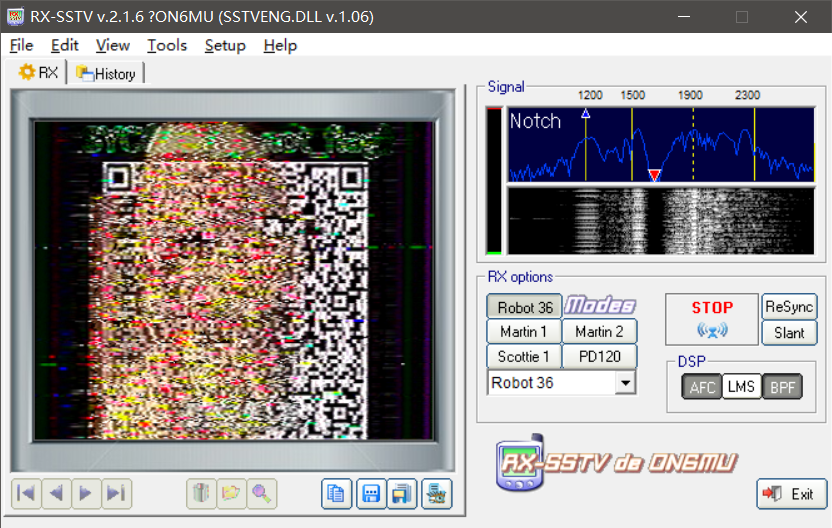Viewport: 832px width, 528px height.
Task: Click the app icon in title bar
Action: (x=15, y=16)
